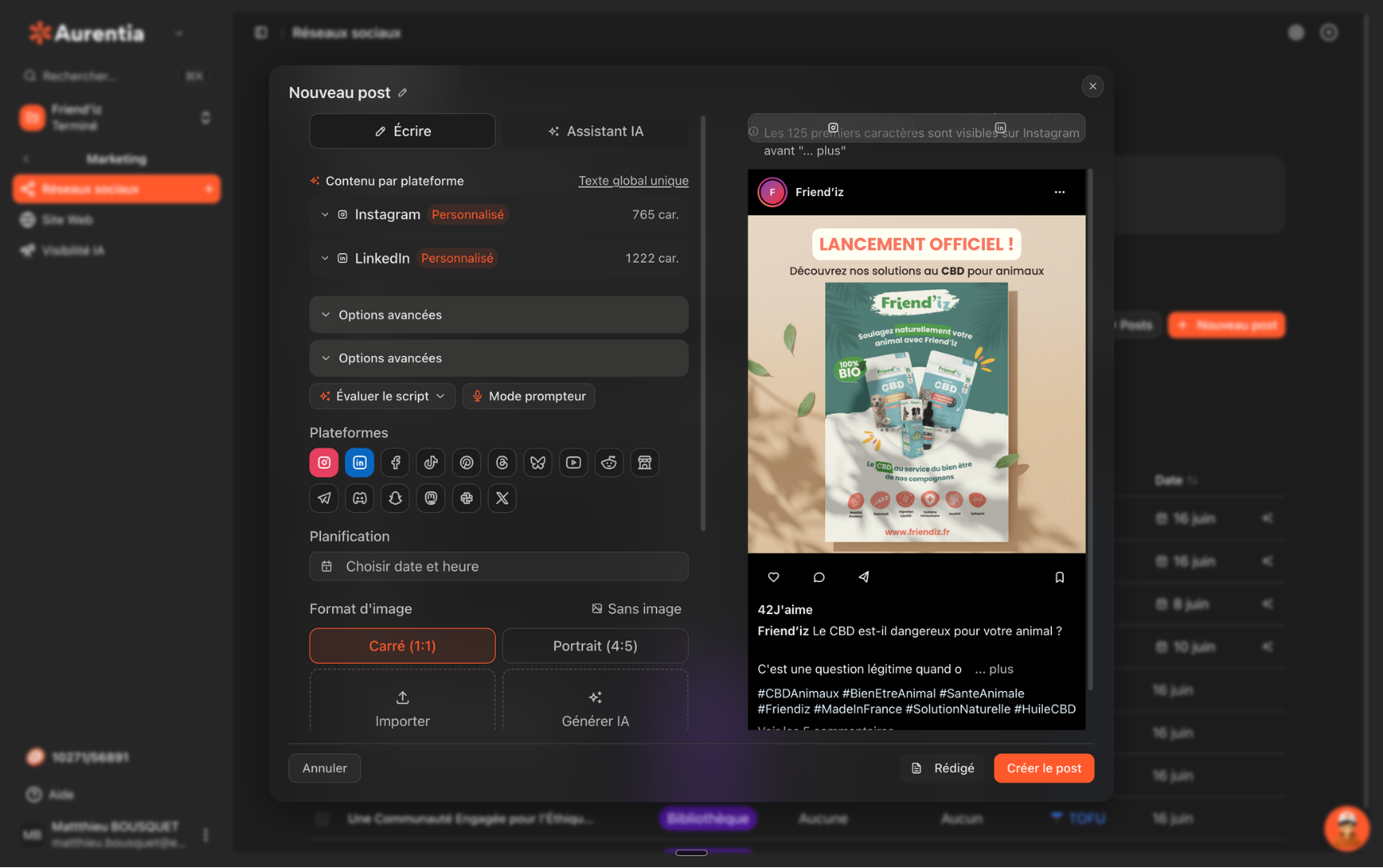
Task: Click the comment bubble icon in preview
Action: point(819,577)
